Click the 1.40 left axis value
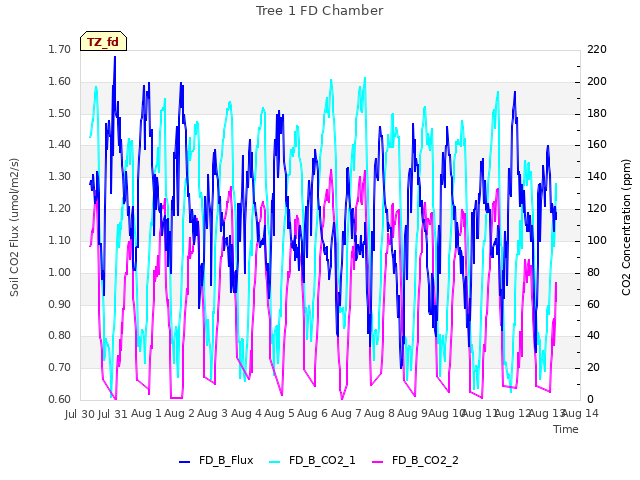Image resolution: width=640 pixels, height=480 pixels. pos(60,144)
